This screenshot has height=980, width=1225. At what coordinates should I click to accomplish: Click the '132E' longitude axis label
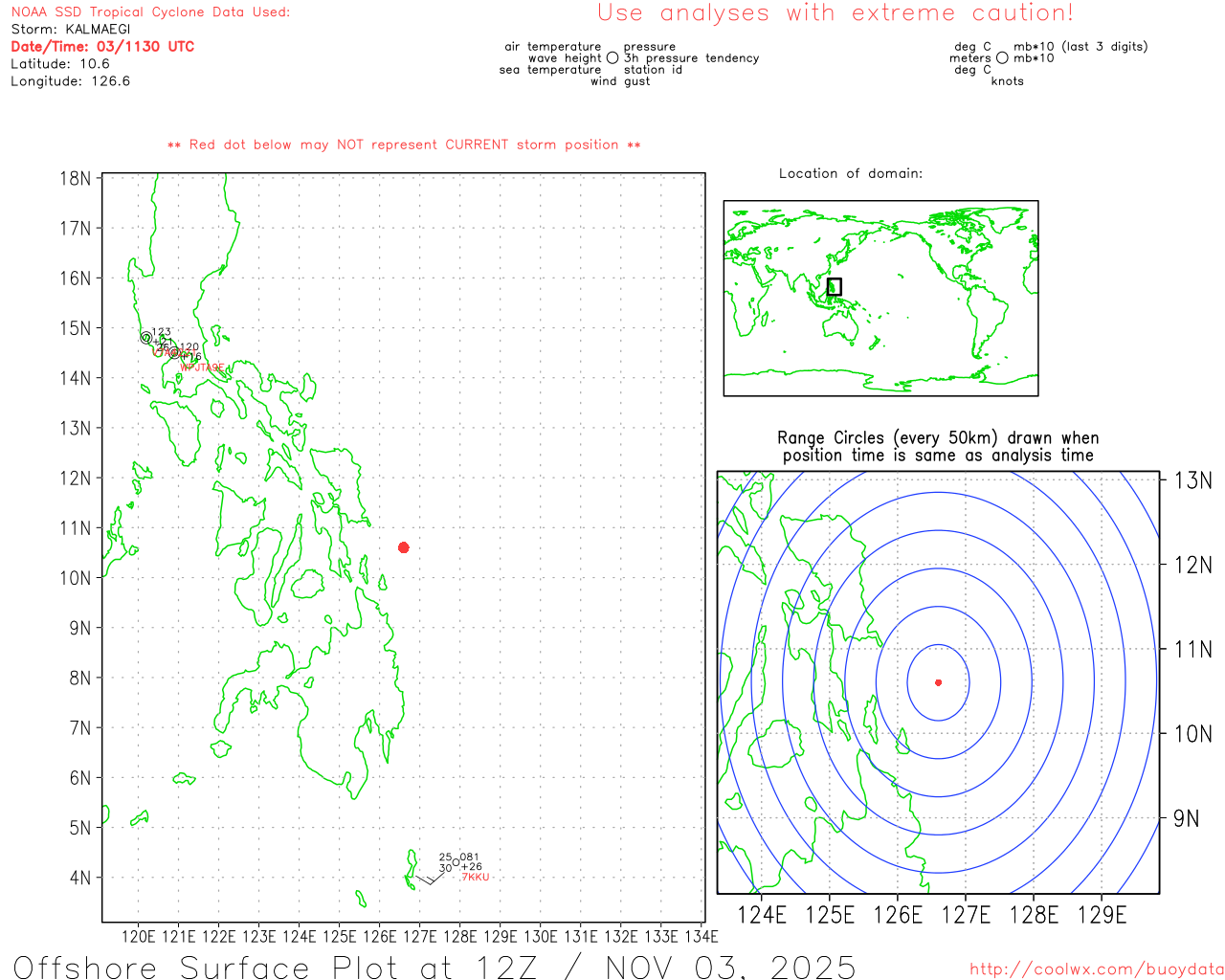coord(620,936)
